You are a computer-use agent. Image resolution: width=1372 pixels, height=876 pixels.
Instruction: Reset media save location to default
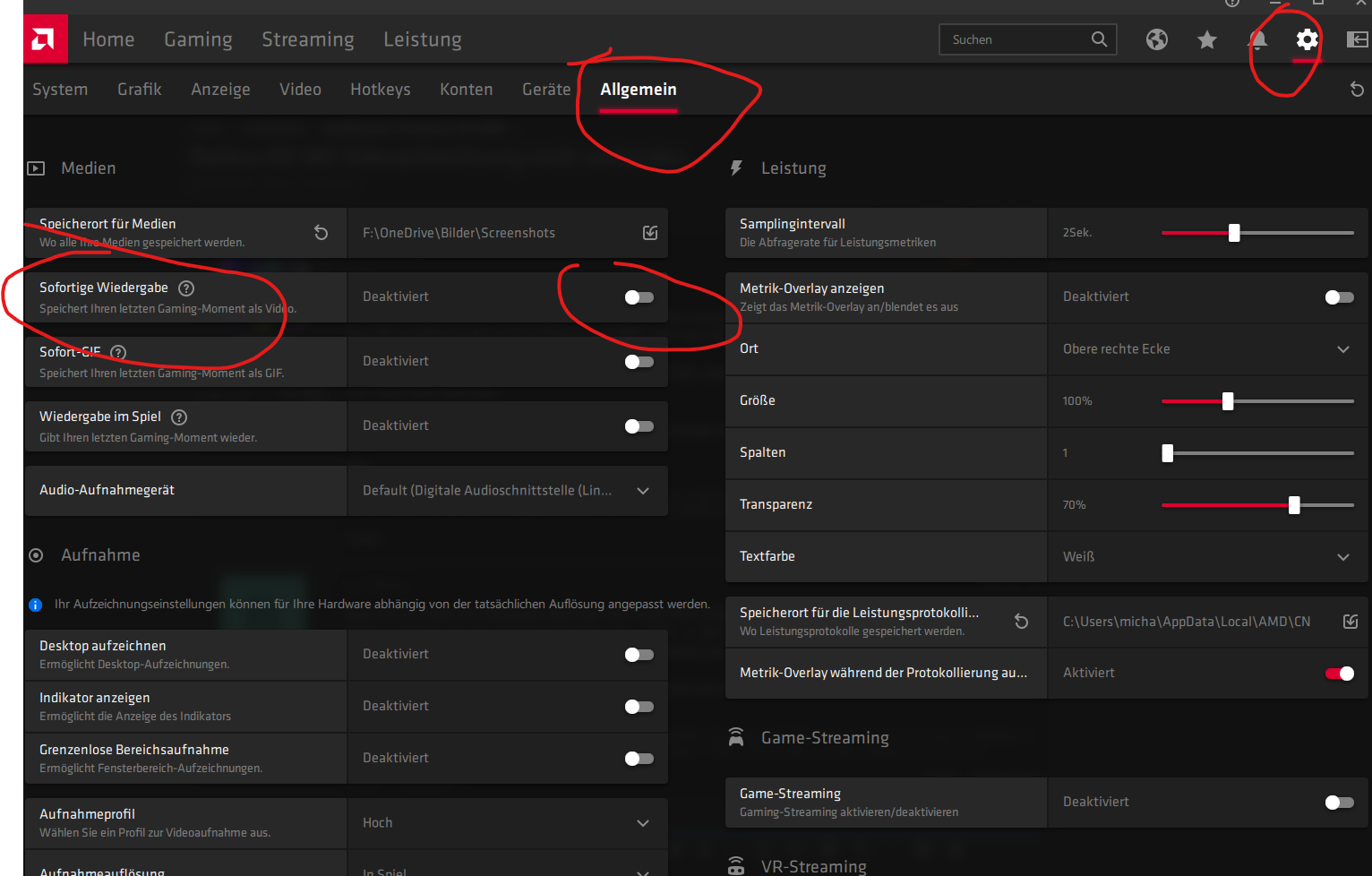pyautogui.click(x=321, y=233)
